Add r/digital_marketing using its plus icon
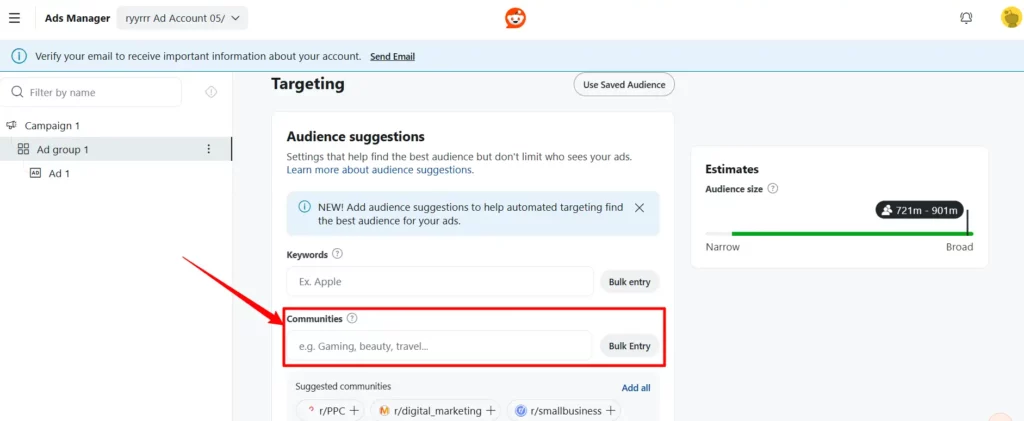1024x421 pixels. click(490, 411)
